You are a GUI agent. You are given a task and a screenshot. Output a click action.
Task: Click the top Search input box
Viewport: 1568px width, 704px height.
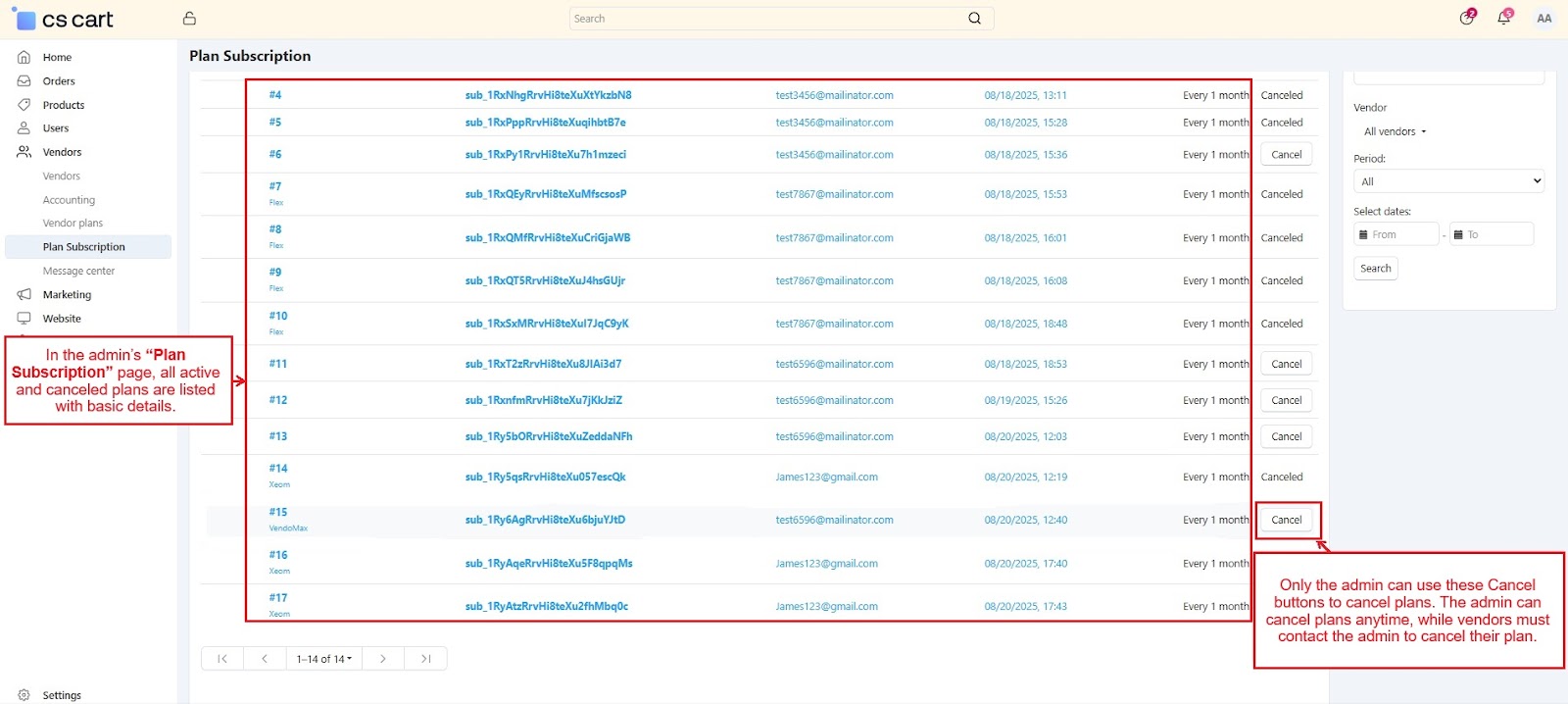point(764,19)
